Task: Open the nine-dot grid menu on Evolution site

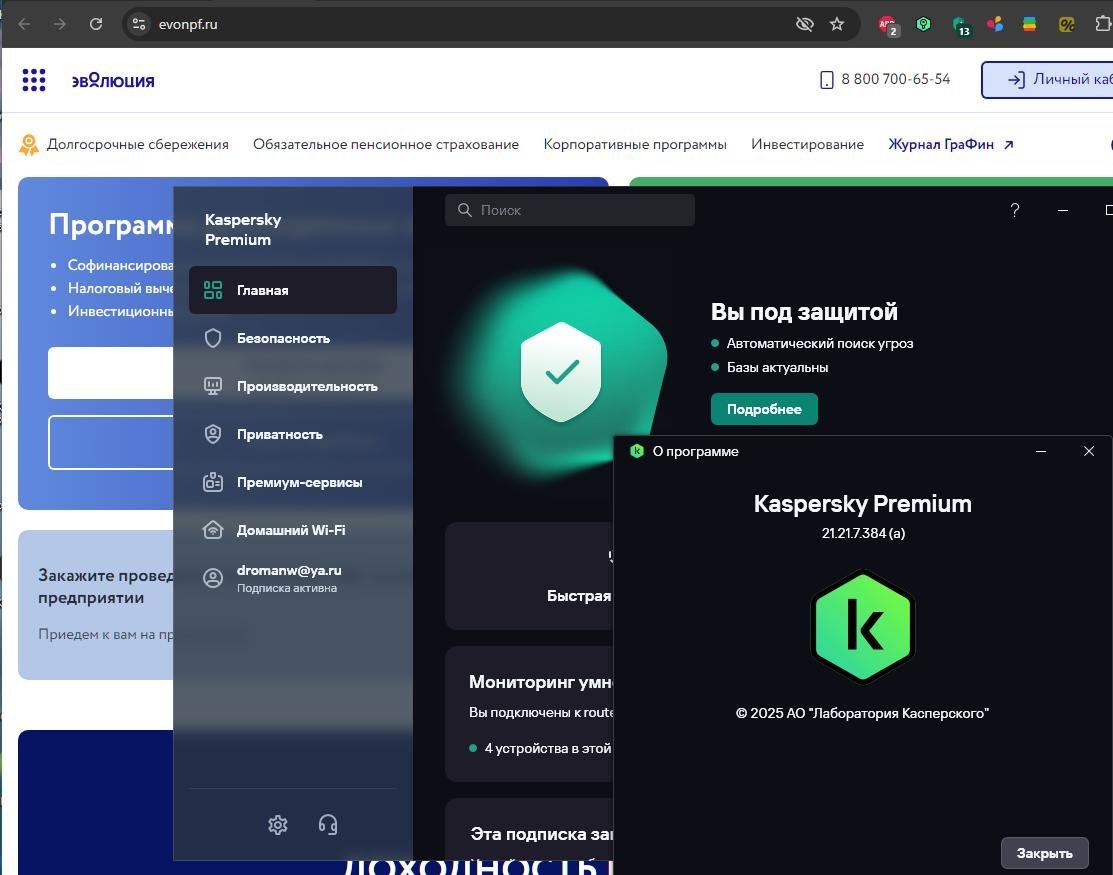Action: pyautogui.click(x=34, y=80)
